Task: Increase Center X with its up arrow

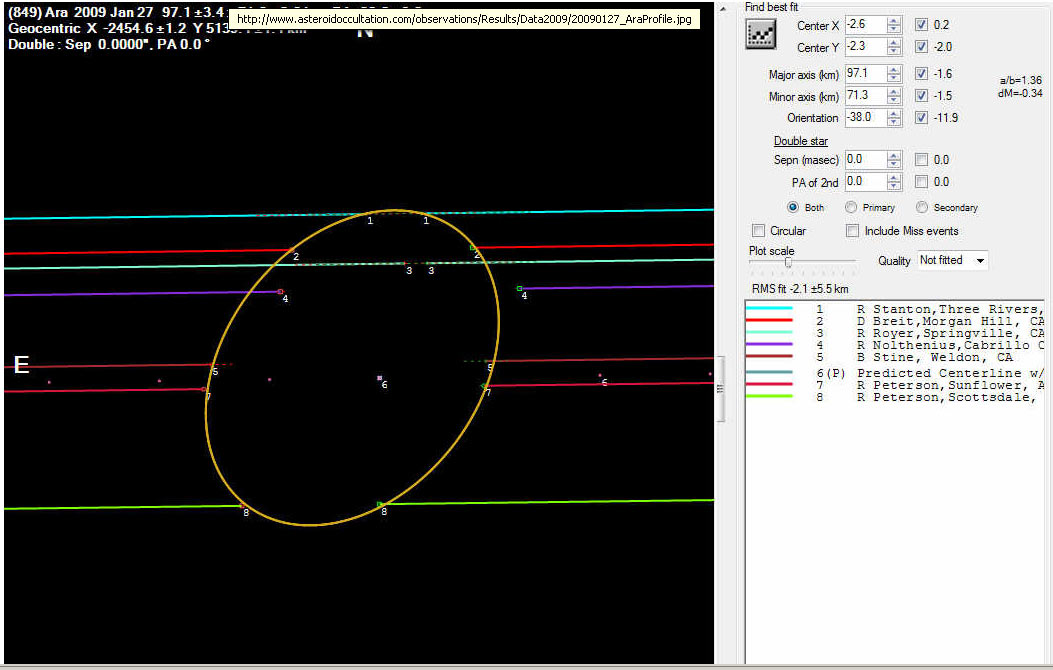Action: (x=894, y=21)
